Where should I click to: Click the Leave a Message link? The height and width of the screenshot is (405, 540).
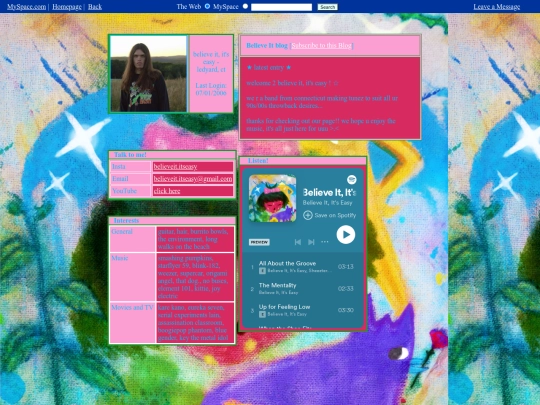pos(497,7)
